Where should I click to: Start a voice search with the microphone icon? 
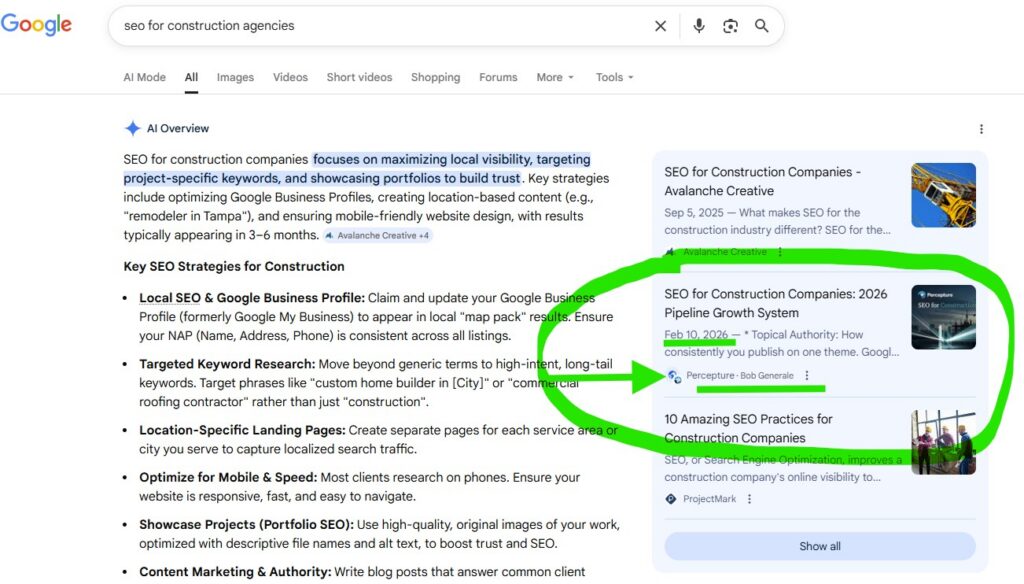699,26
